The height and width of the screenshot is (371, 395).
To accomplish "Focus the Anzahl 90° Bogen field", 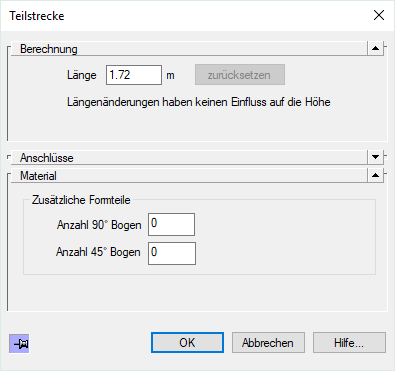I will 171,224.
